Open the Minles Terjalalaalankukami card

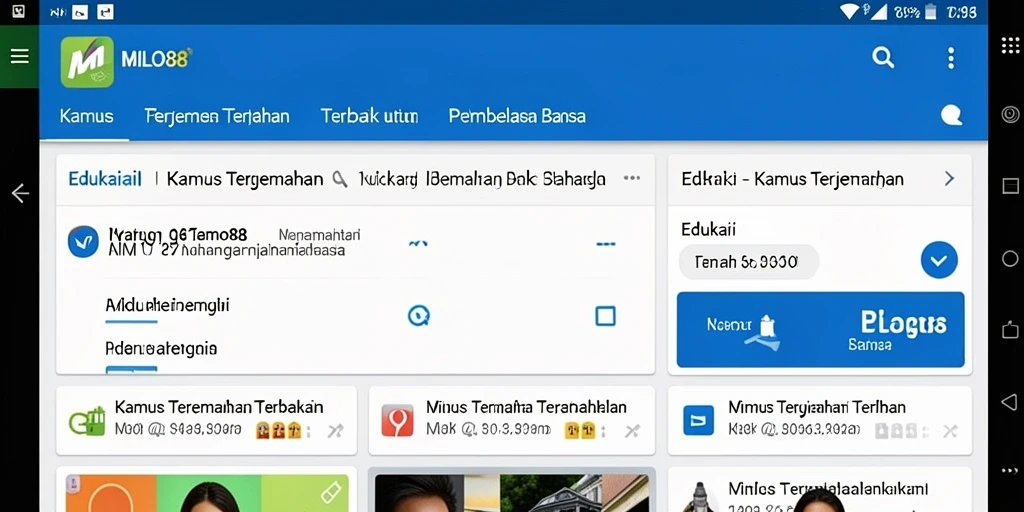(820, 490)
